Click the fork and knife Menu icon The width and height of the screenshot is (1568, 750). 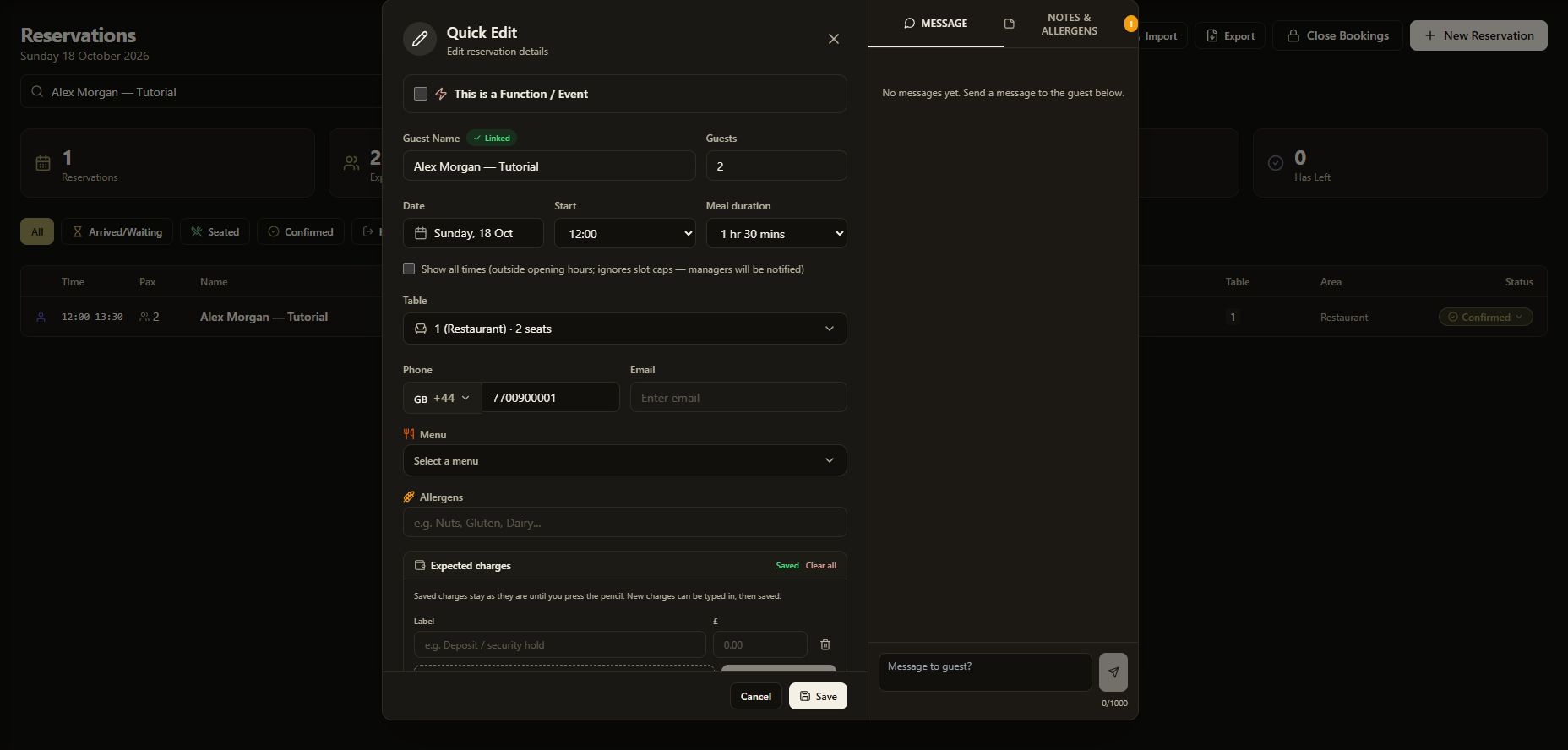coord(409,434)
